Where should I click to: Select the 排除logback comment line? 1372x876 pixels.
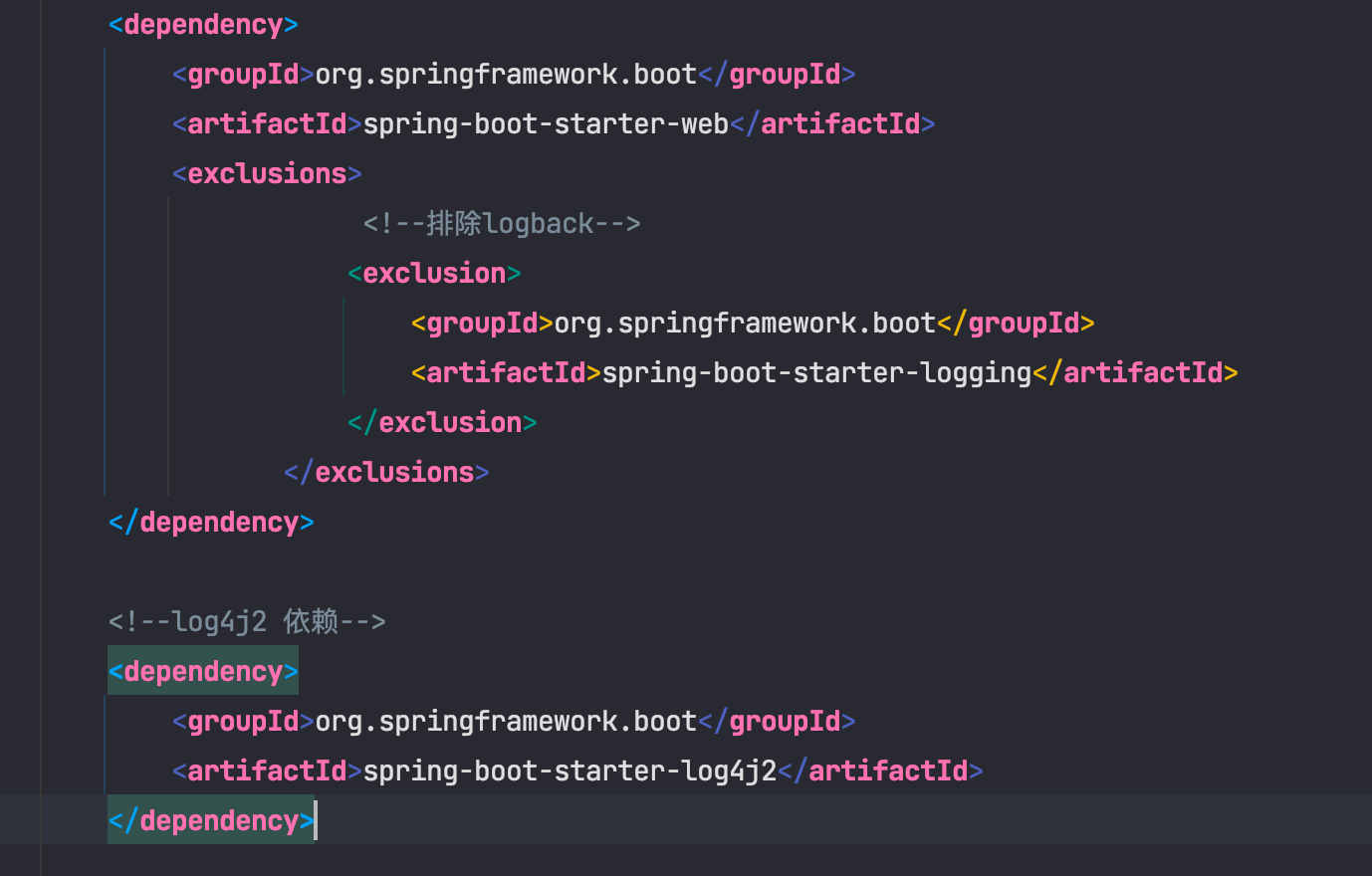[502, 223]
